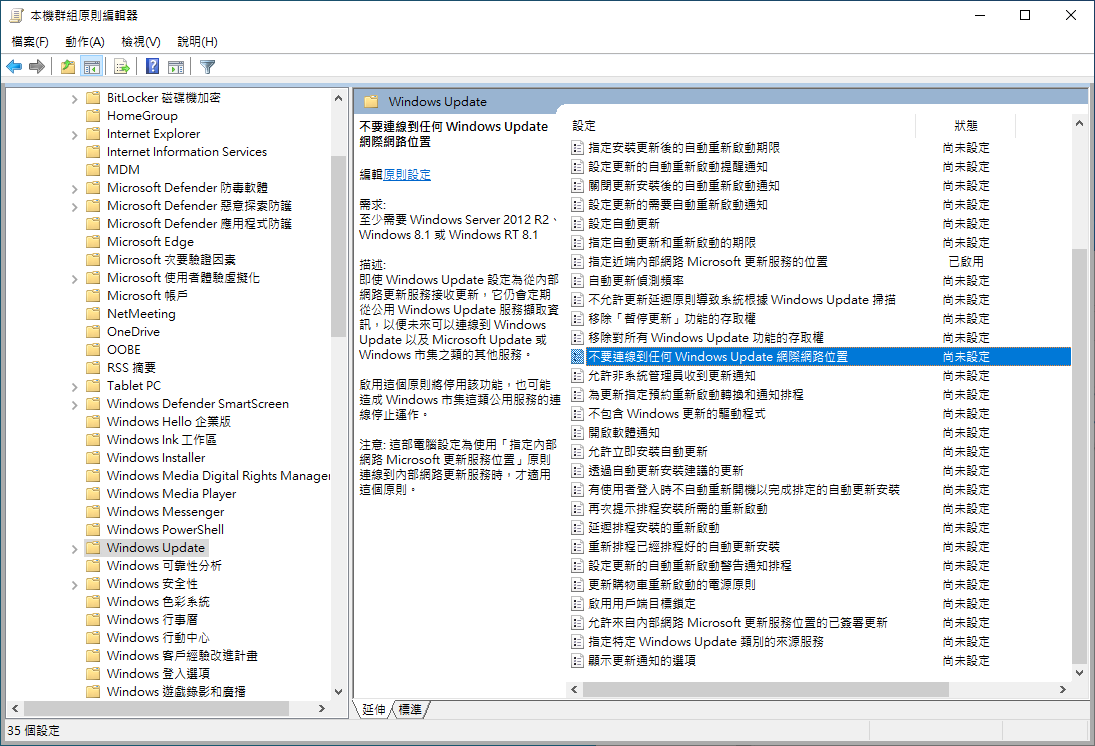The width and height of the screenshot is (1095, 746).
Task: Select policy 允許非系統管理員收到更新通知
Action: [x=671, y=376]
